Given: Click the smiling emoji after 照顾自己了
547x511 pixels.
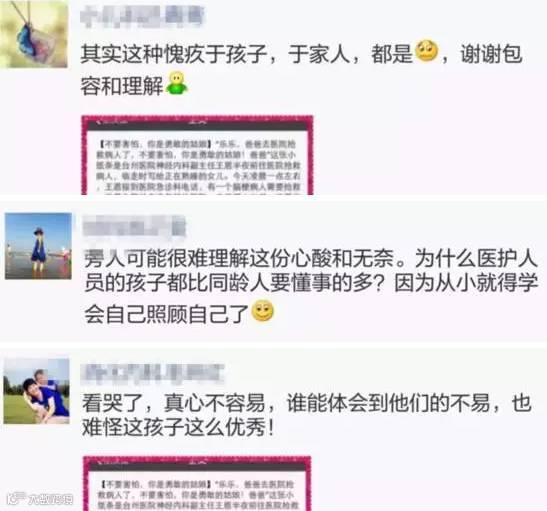Looking at the screenshot, I should click(263, 311).
